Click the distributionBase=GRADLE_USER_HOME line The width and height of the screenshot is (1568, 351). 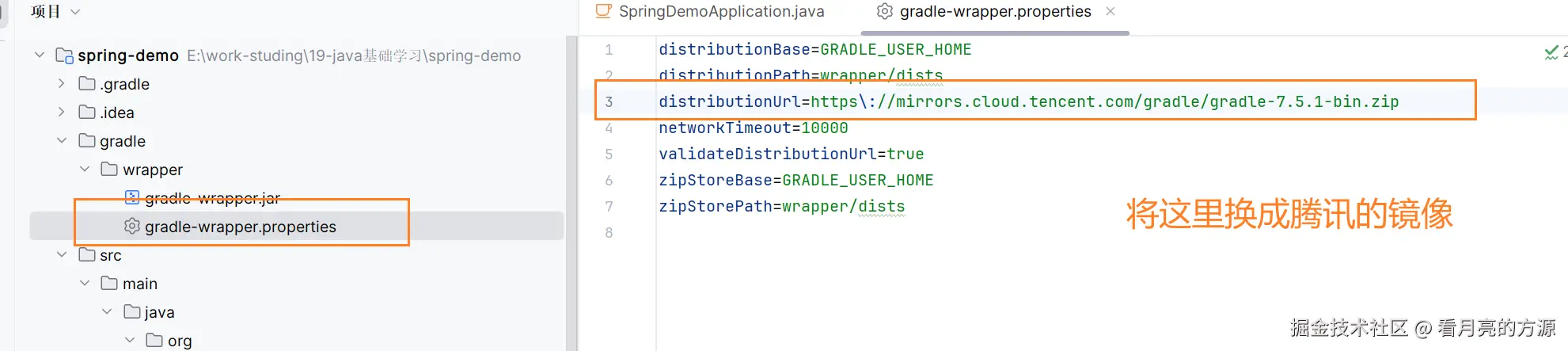(x=815, y=49)
